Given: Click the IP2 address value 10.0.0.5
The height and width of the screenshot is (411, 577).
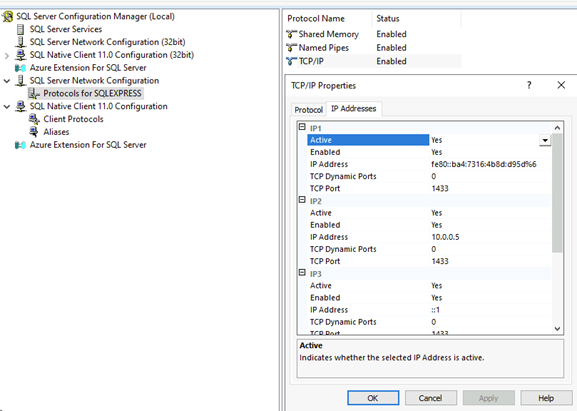Looking at the screenshot, I should (445, 237).
